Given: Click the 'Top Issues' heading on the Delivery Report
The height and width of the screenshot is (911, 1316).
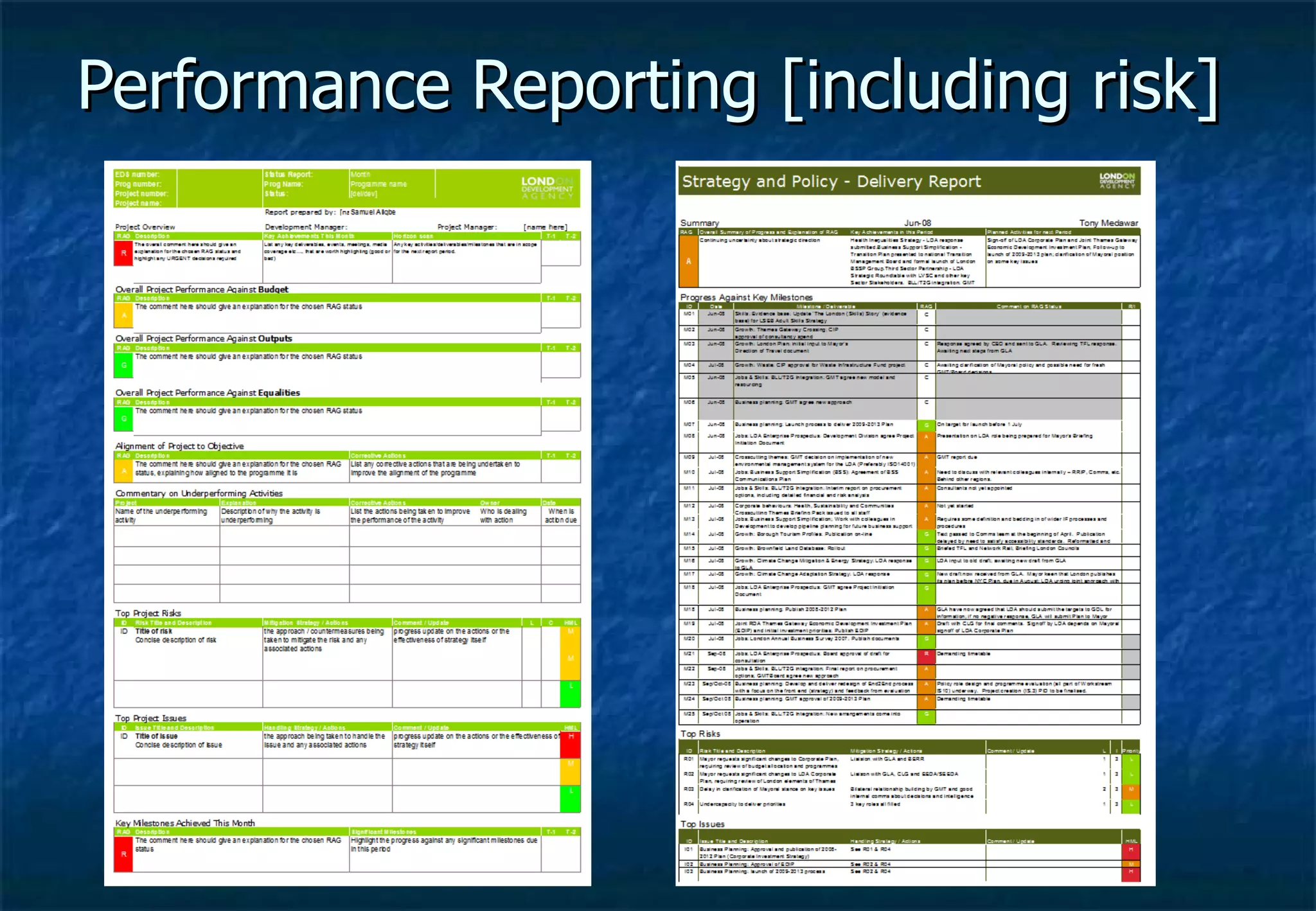Looking at the screenshot, I should 702,824.
